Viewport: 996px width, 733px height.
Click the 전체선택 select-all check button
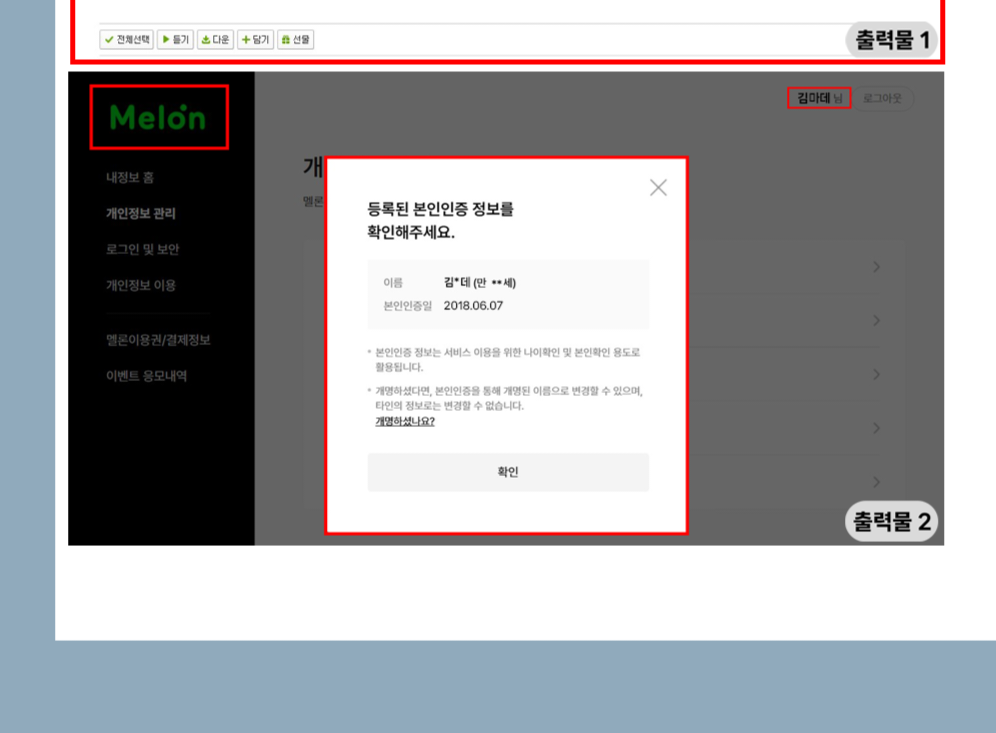(127, 40)
